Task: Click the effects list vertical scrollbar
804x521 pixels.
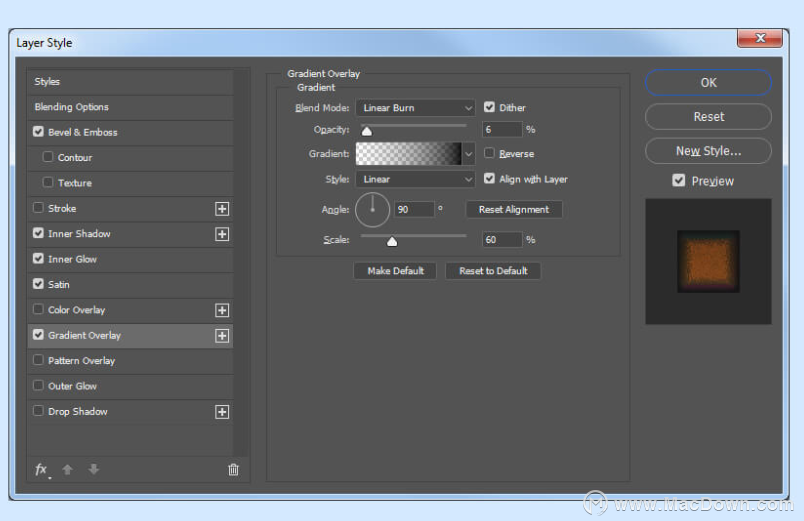Action: (x=241, y=262)
